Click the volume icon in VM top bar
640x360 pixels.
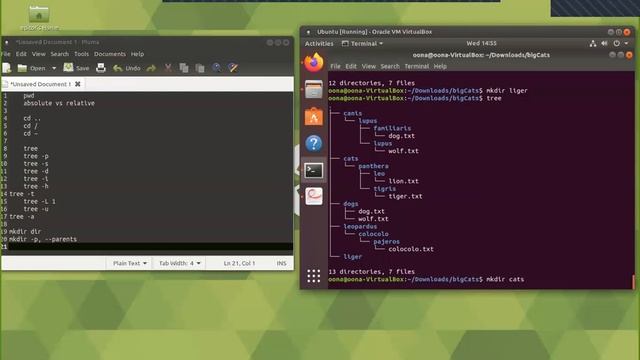604,43
